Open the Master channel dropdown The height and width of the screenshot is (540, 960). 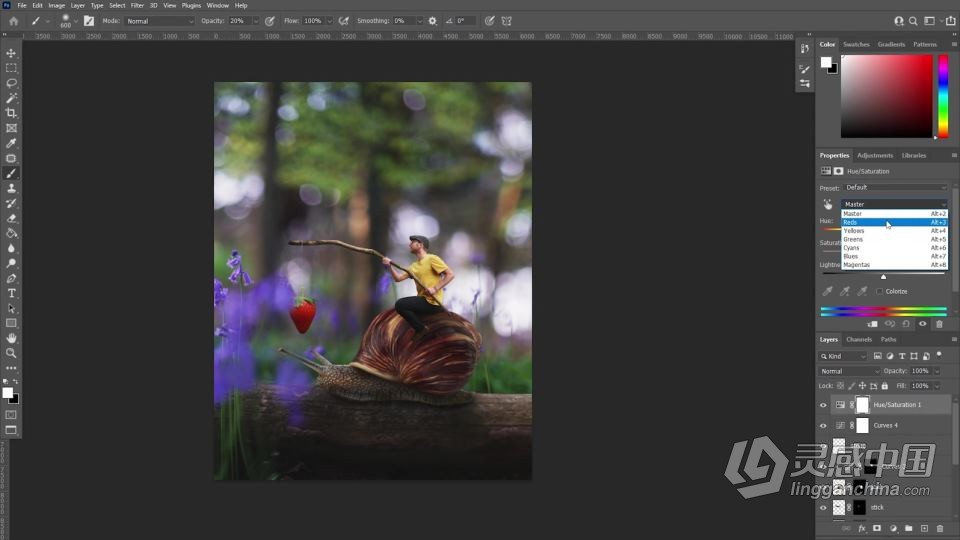[894, 204]
